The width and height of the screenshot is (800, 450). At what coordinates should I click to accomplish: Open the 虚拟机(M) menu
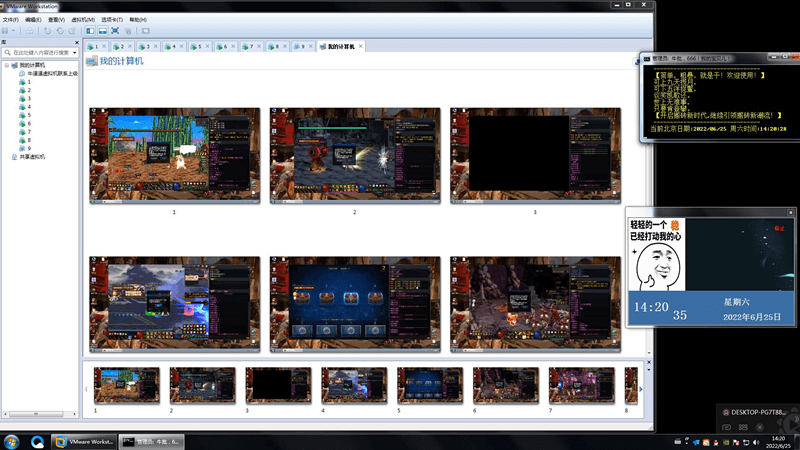[x=83, y=19]
